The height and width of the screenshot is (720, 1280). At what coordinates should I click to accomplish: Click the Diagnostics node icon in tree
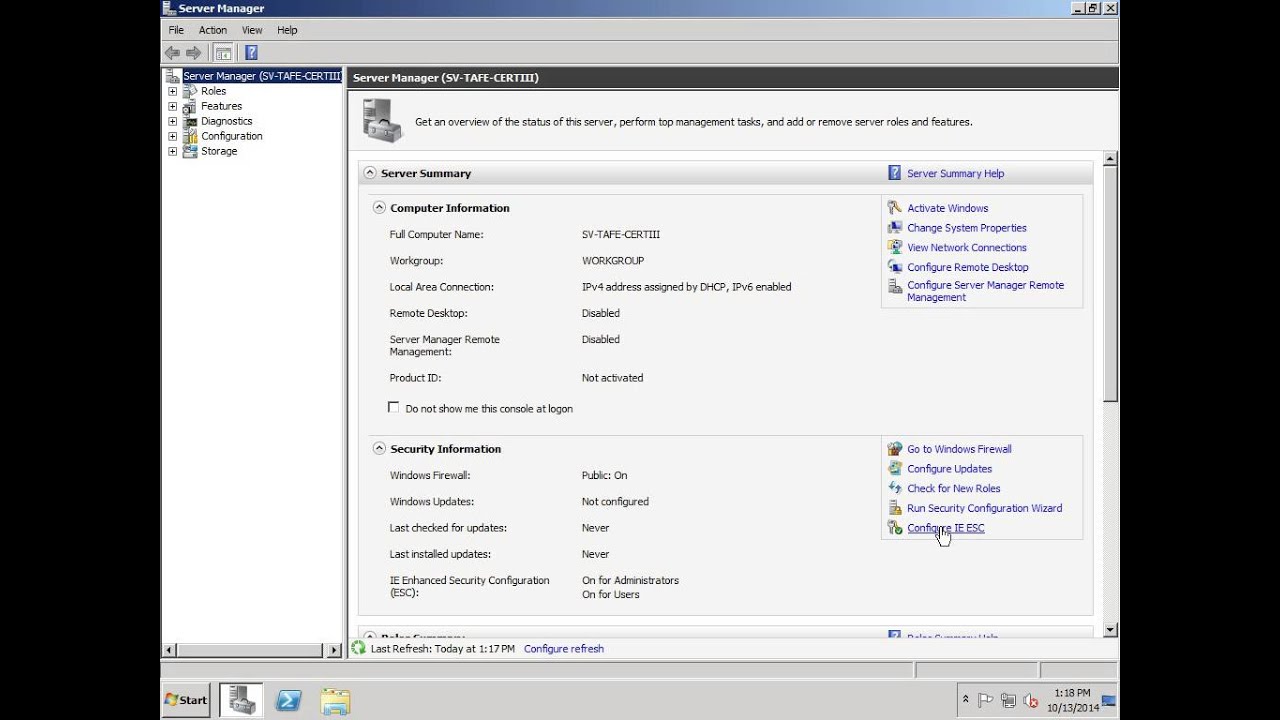[190, 121]
